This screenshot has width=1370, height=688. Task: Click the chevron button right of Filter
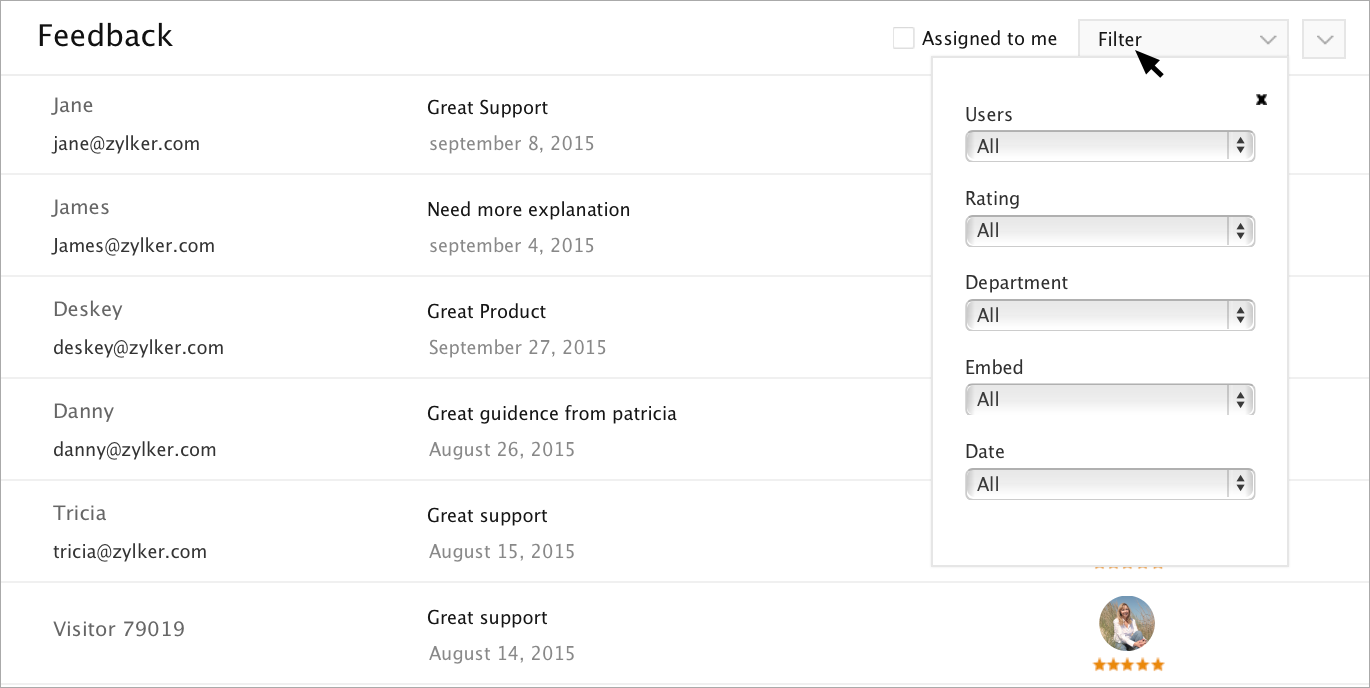[x=1325, y=40]
